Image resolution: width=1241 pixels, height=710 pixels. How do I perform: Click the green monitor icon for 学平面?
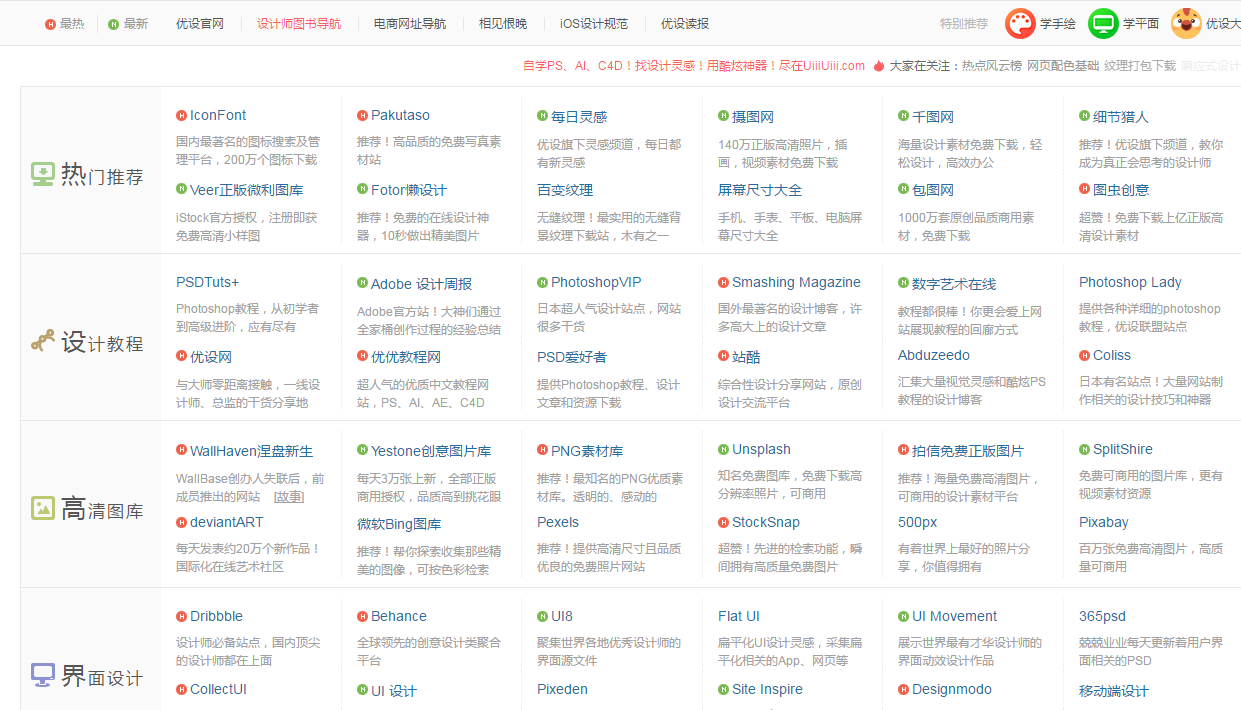coord(1103,23)
